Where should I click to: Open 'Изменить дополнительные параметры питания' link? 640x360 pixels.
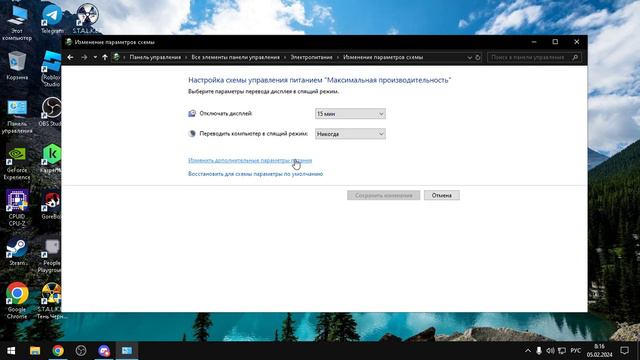tap(250, 160)
